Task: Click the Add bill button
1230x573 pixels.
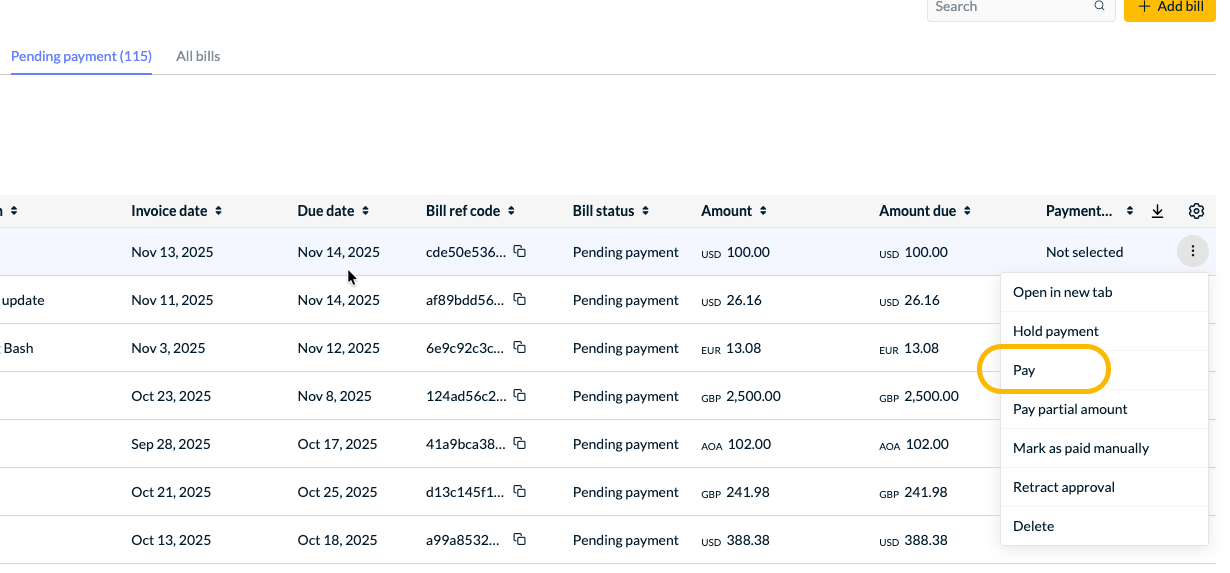Action: point(1169,8)
